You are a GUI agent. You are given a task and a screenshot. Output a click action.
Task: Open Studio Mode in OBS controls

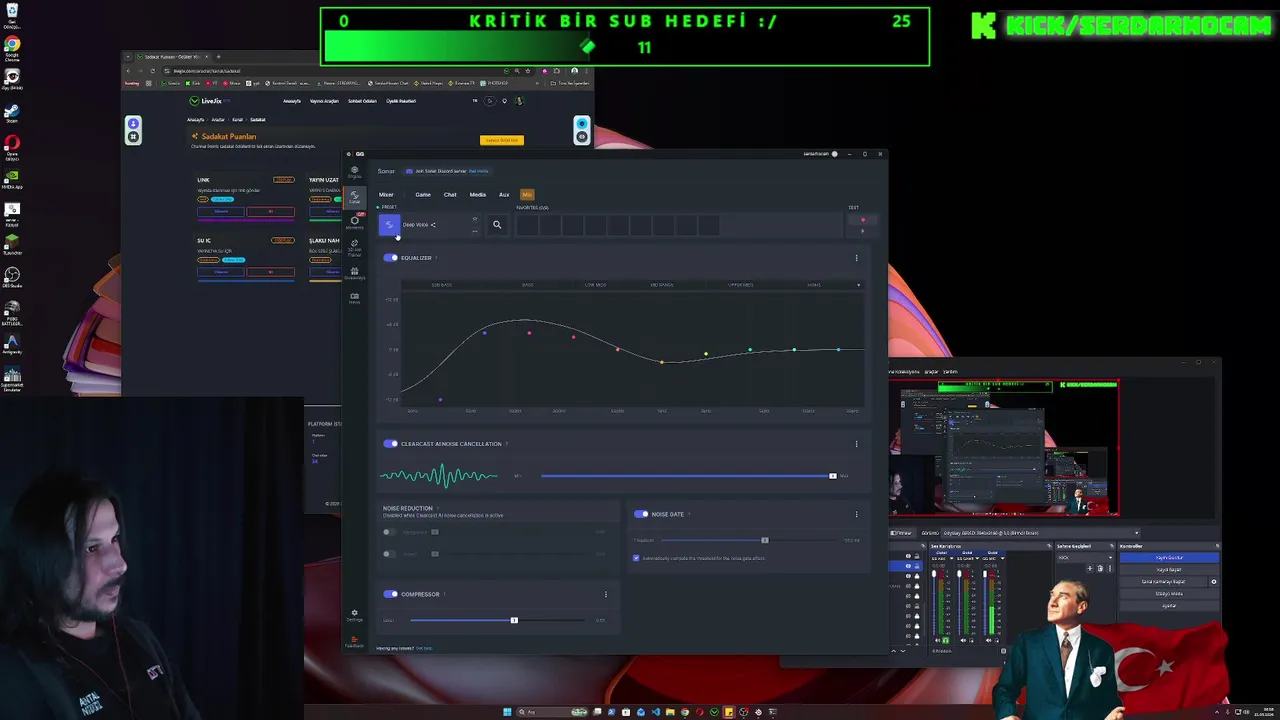coord(1169,594)
